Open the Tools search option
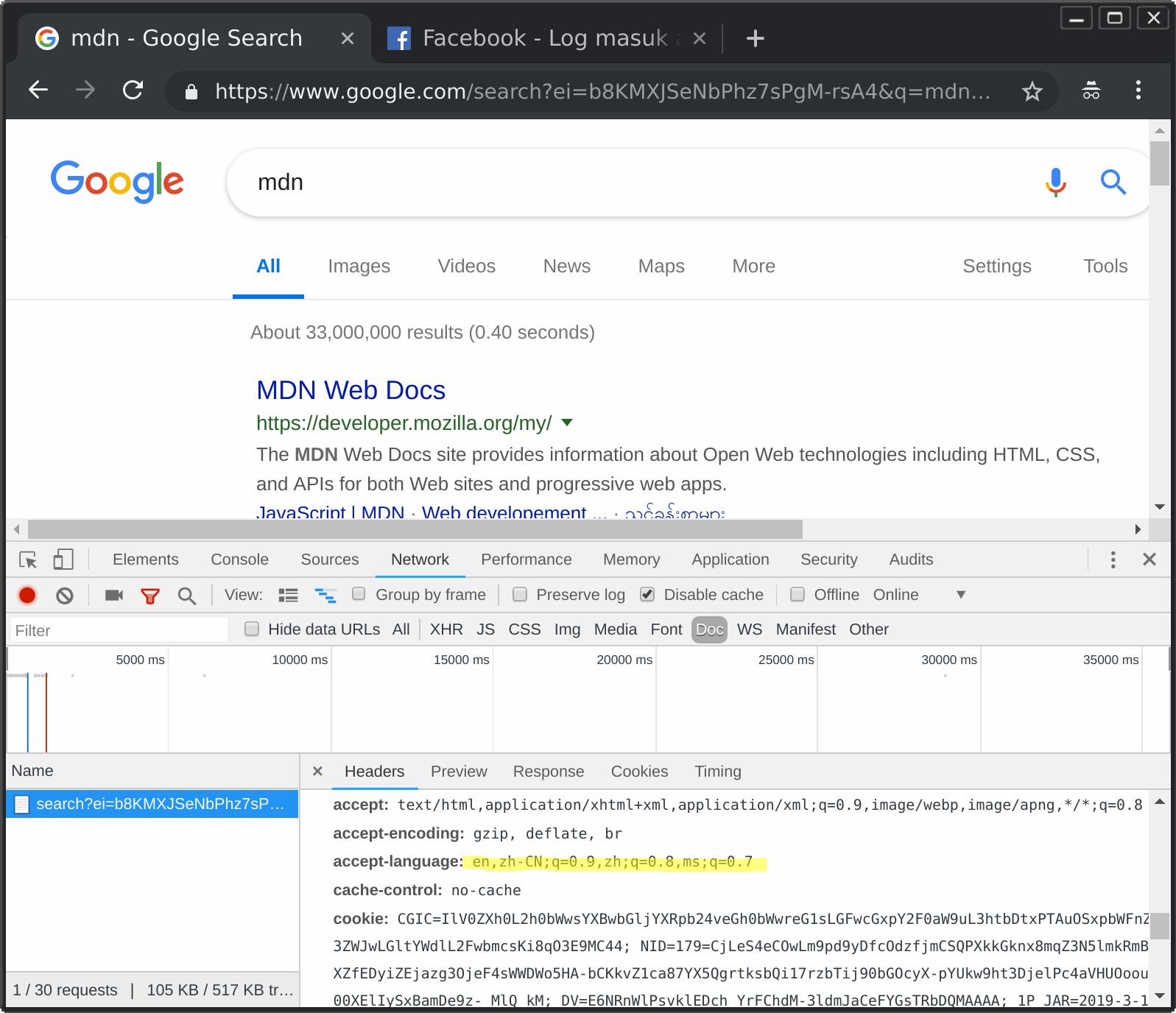The width and height of the screenshot is (1176, 1013). (x=1105, y=266)
